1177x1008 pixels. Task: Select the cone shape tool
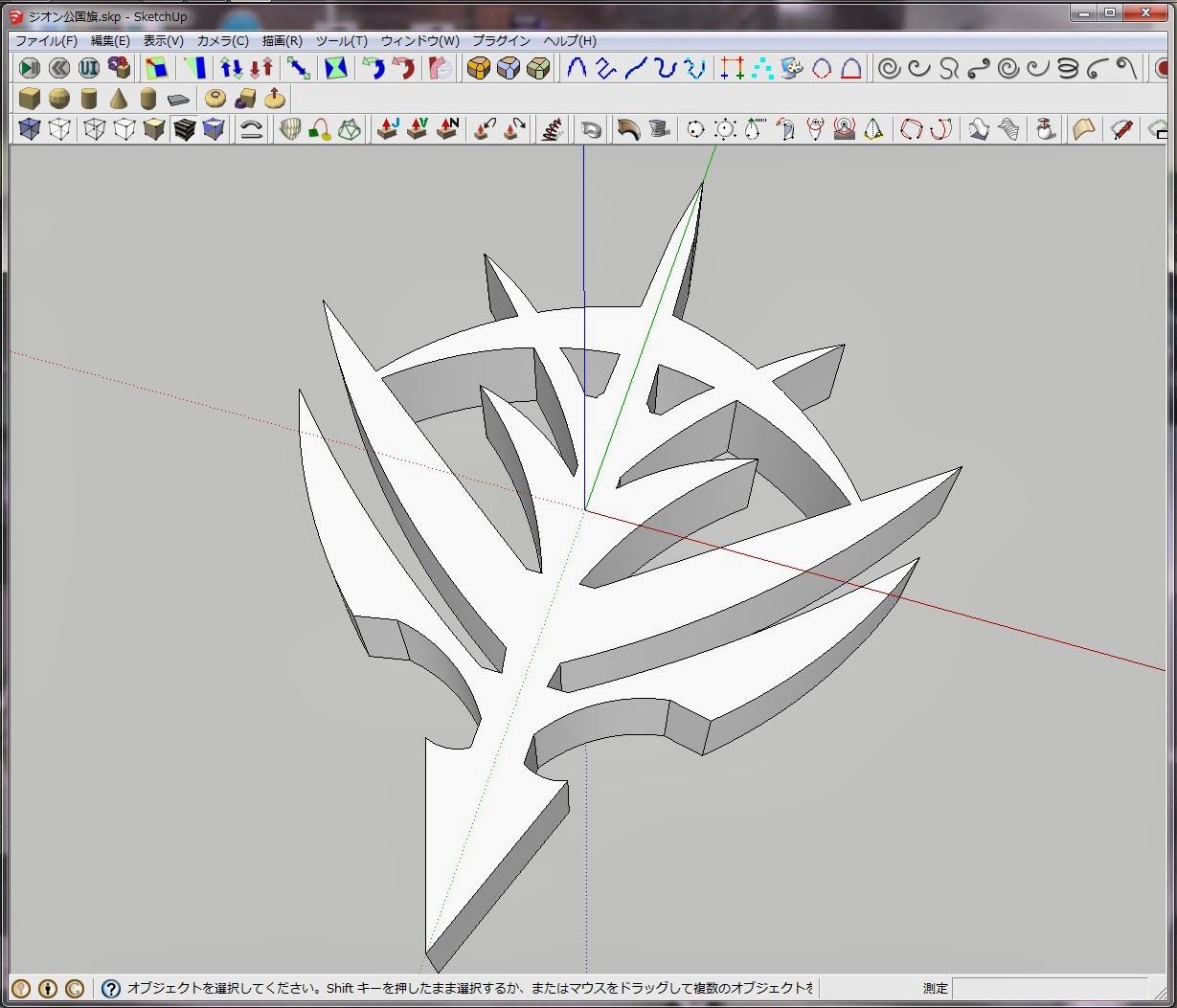tap(119, 99)
